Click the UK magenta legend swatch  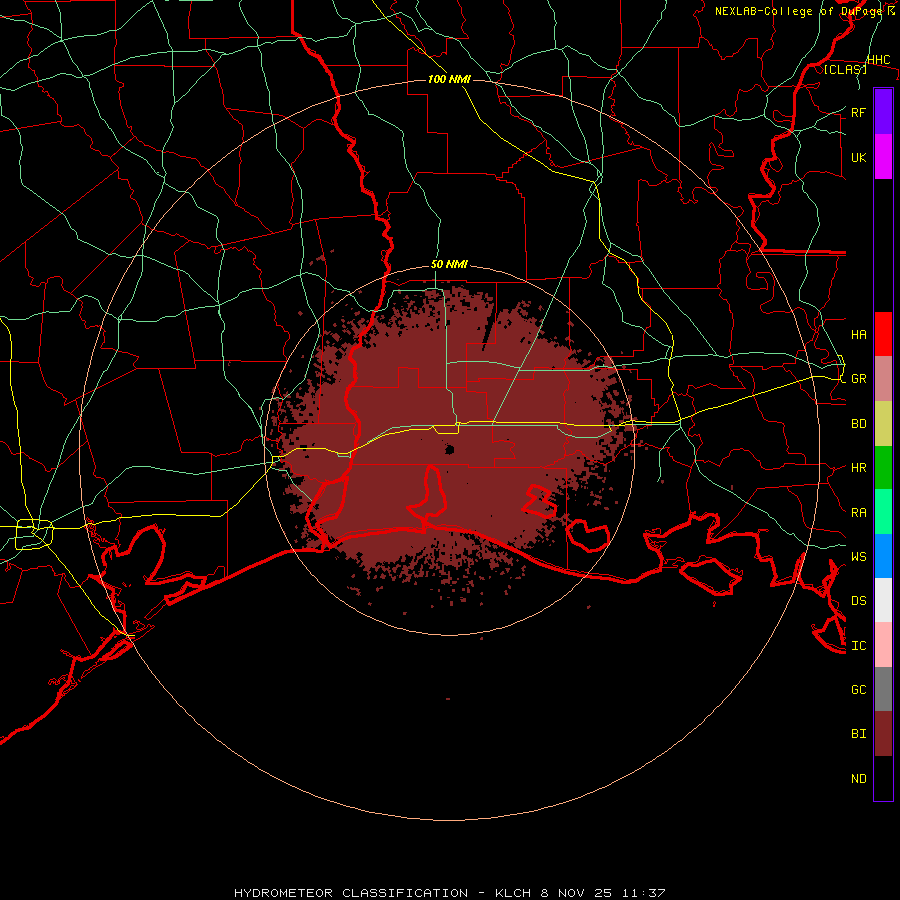pos(883,157)
